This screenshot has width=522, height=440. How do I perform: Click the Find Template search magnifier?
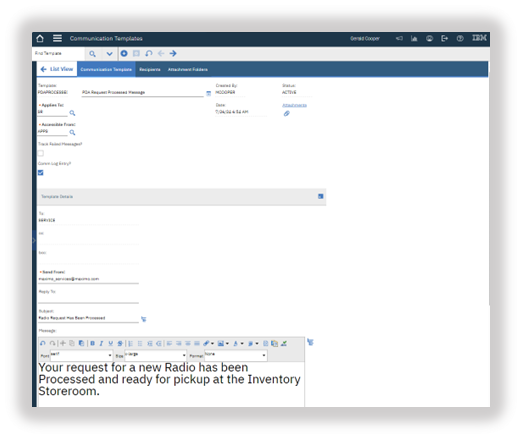pos(93,54)
